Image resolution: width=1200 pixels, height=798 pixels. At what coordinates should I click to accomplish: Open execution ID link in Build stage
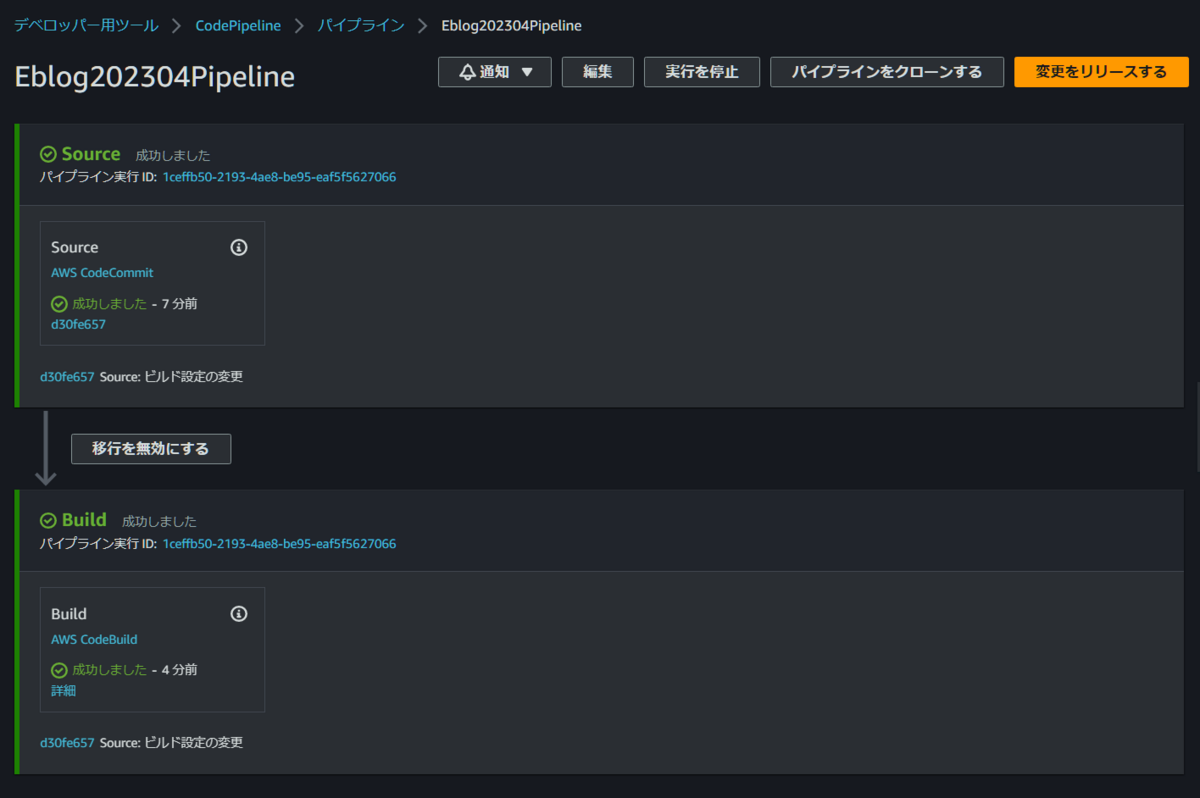coord(279,544)
